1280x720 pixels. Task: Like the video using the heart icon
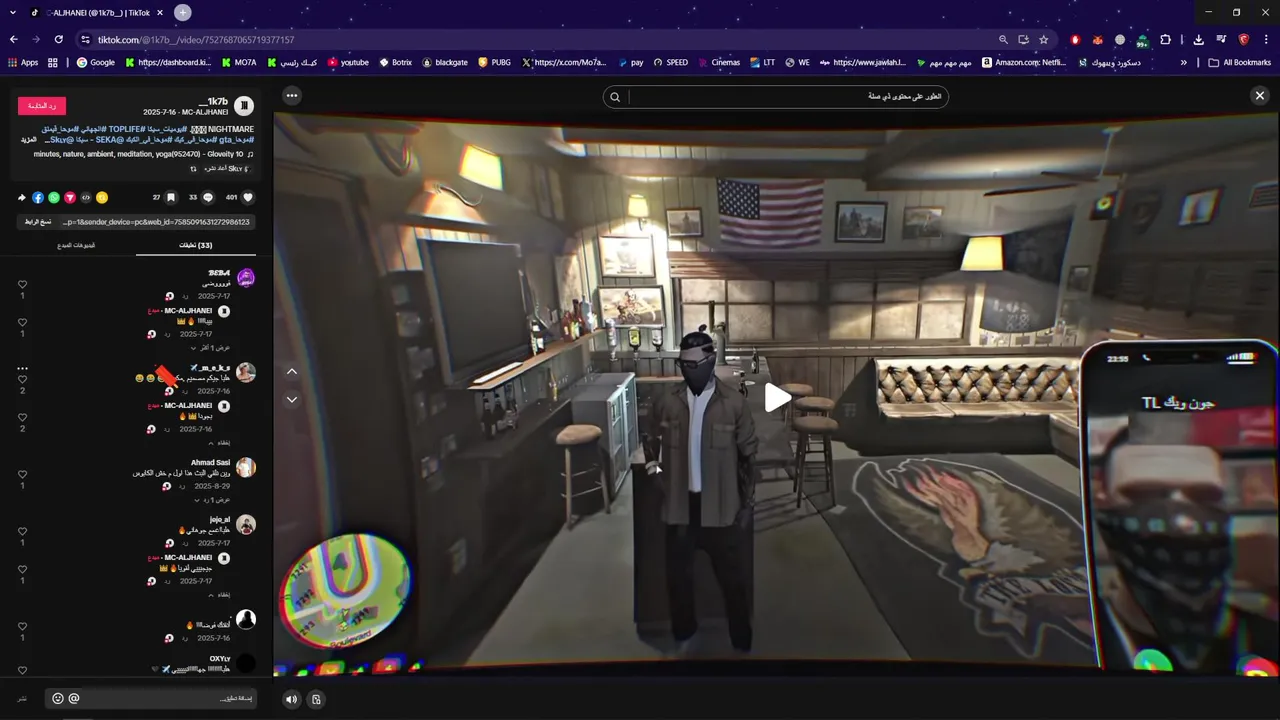click(x=247, y=197)
